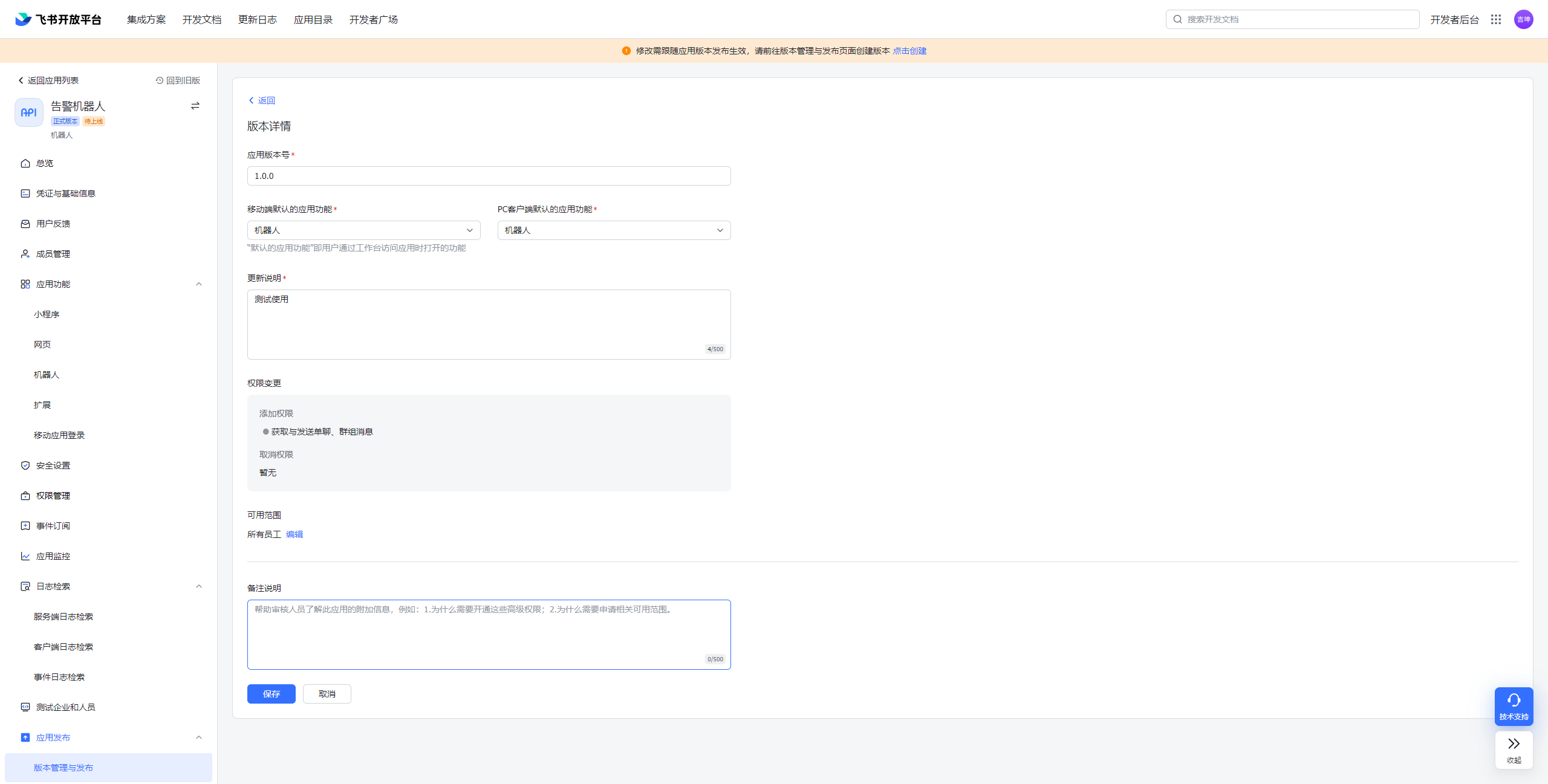Click the 回到旧版 text label
This screenshot has width=1548, height=784.
[183, 80]
